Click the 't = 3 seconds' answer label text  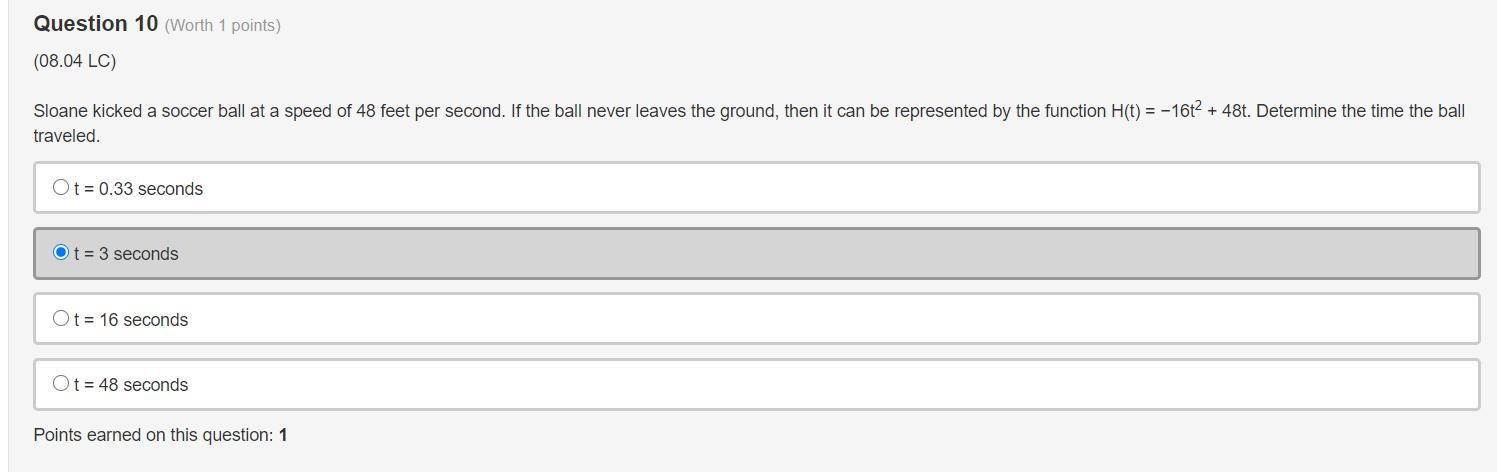tap(126, 254)
